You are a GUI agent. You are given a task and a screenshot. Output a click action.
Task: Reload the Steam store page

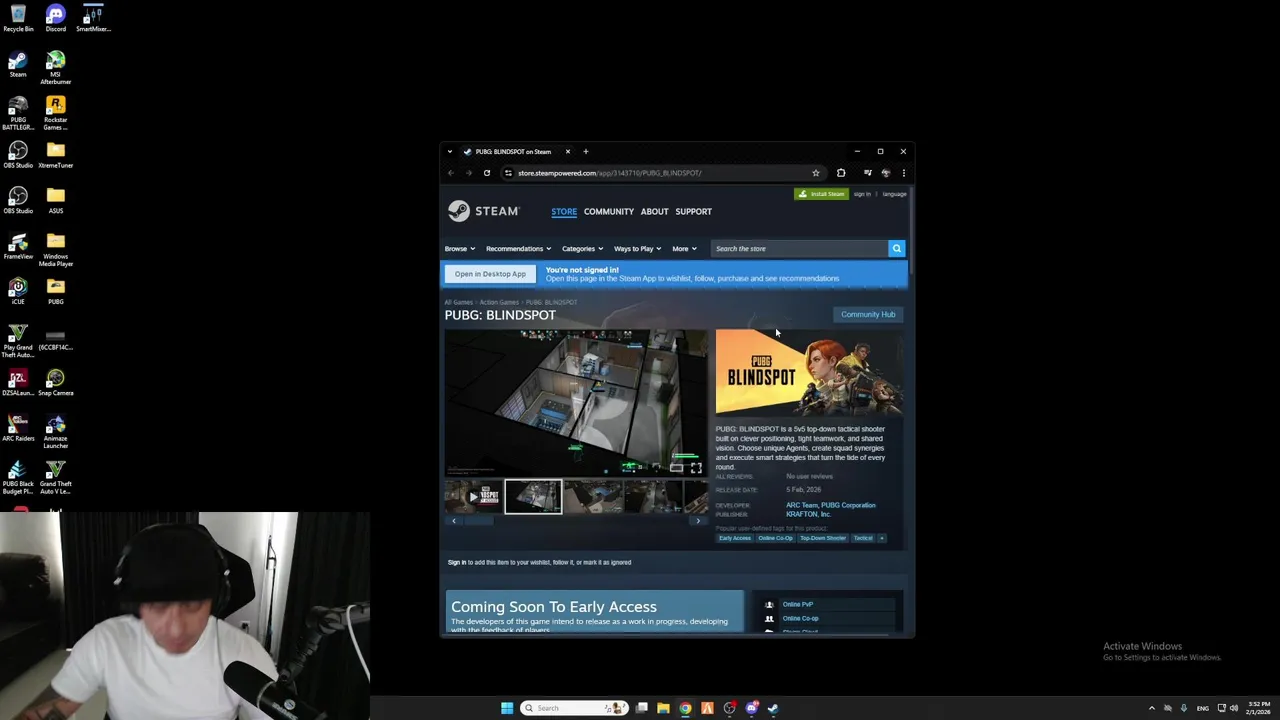pos(487,173)
